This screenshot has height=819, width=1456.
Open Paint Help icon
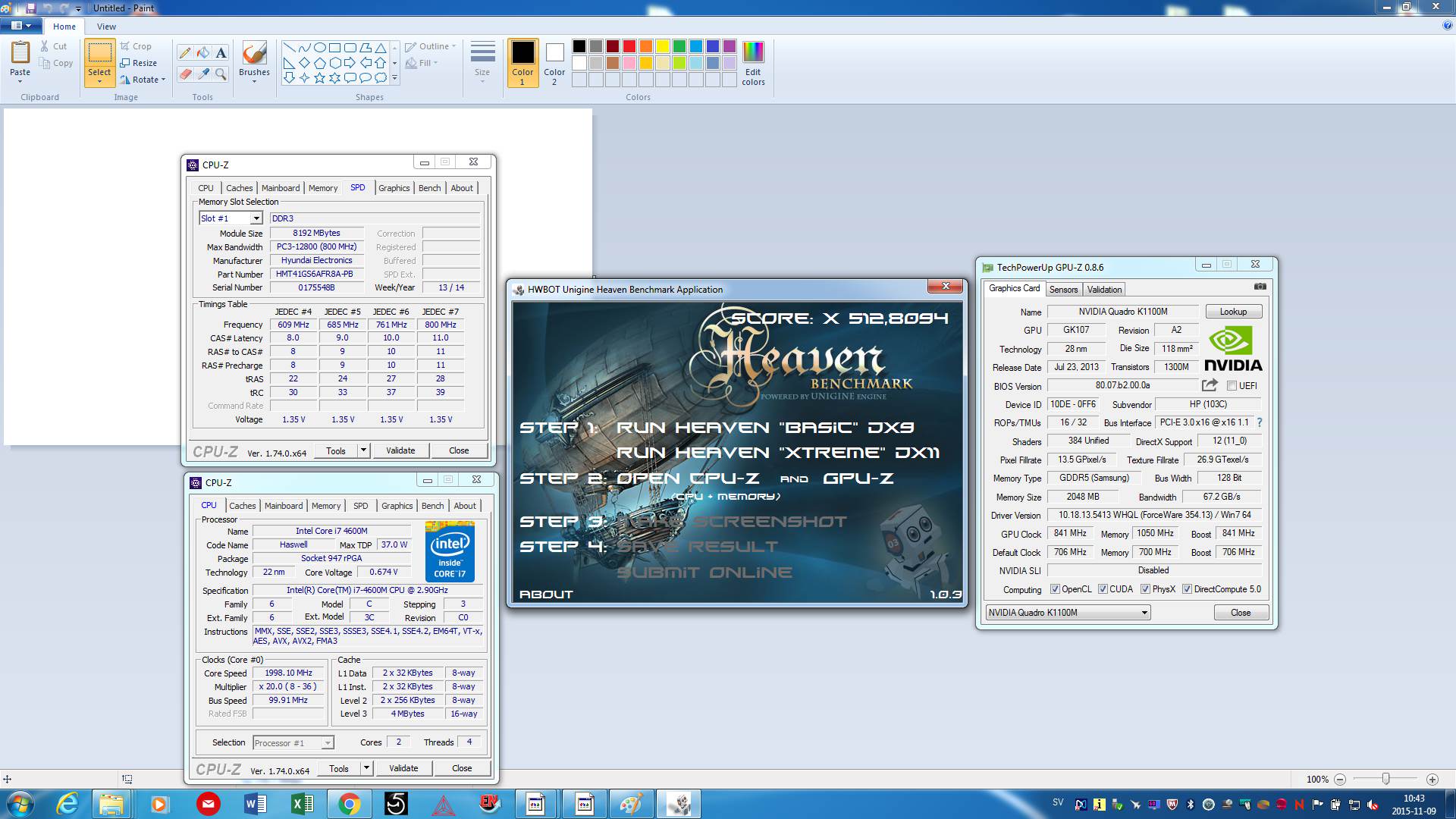point(1448,26)
